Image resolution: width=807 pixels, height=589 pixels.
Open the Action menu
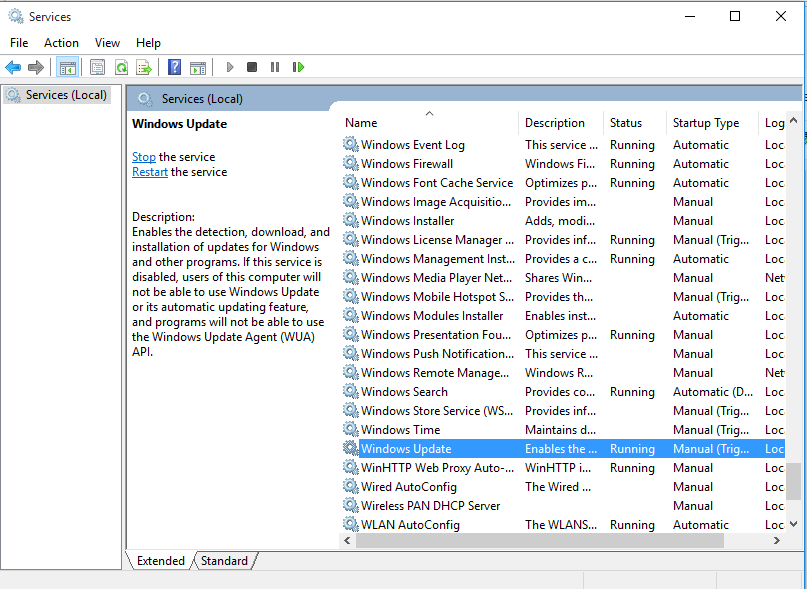click(x=61, y=43)
